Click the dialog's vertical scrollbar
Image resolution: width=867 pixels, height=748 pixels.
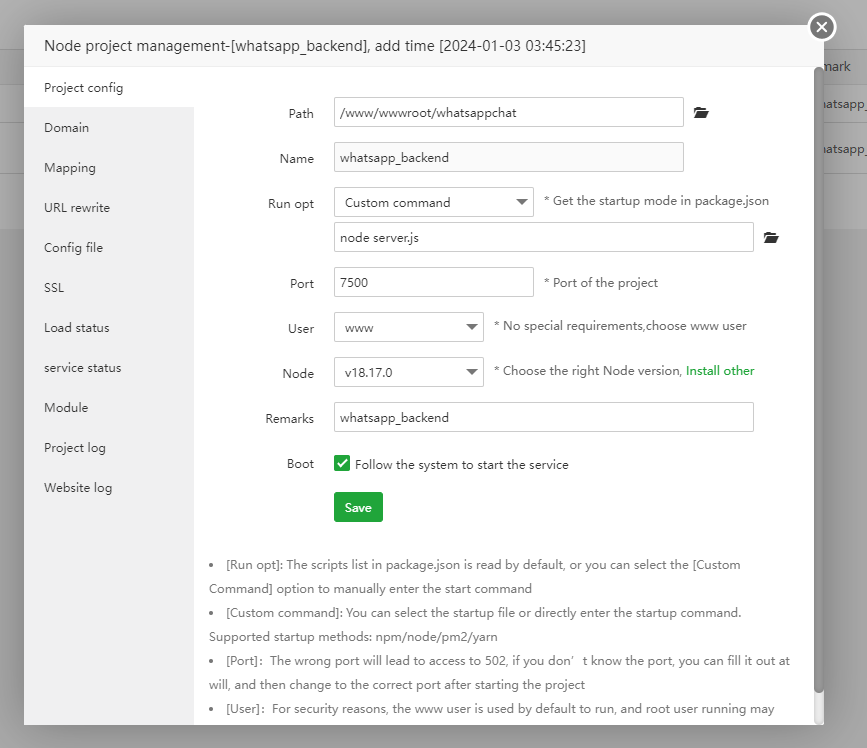pos(819,380)
